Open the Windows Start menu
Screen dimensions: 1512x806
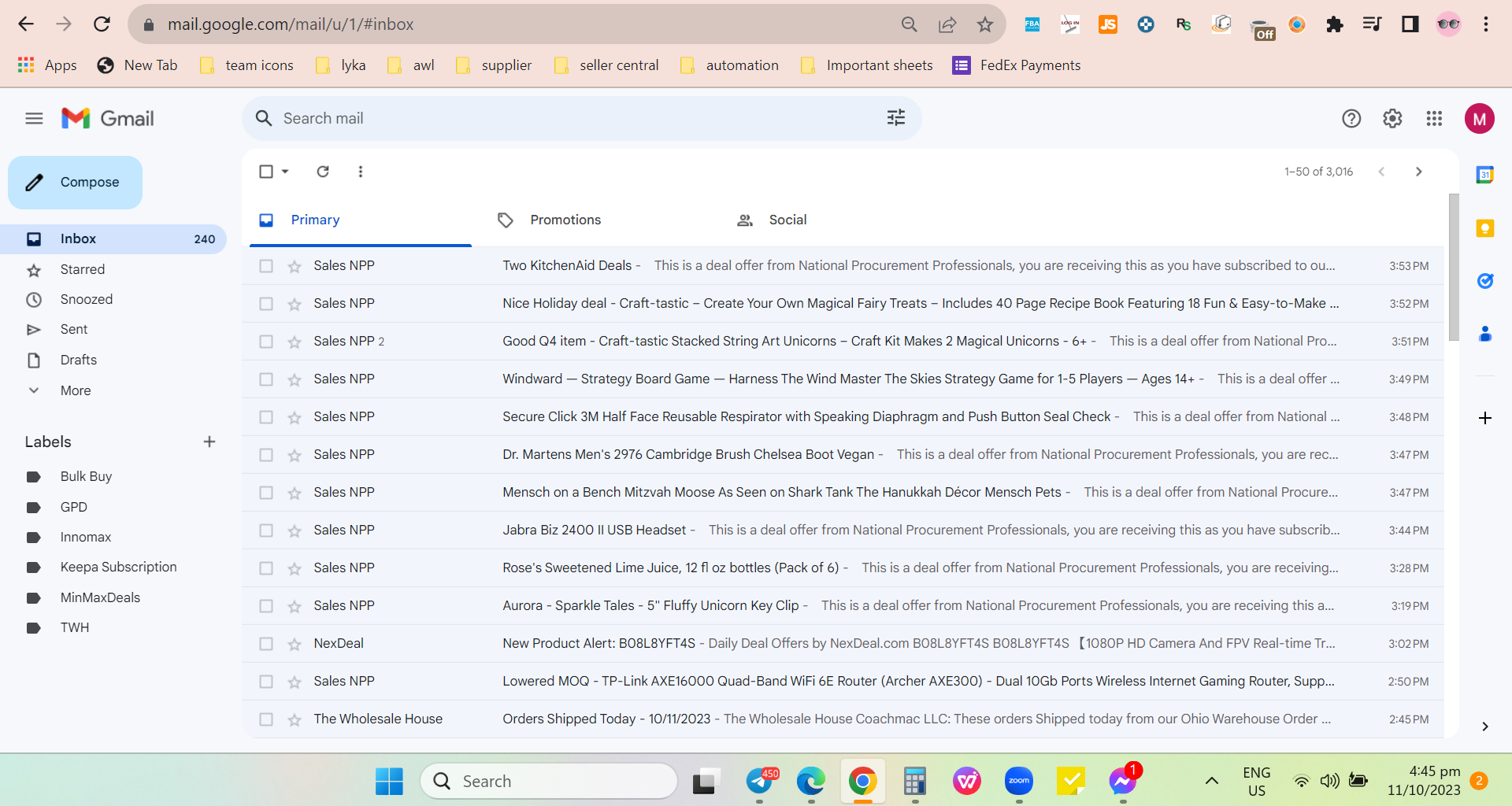[389, 781]
